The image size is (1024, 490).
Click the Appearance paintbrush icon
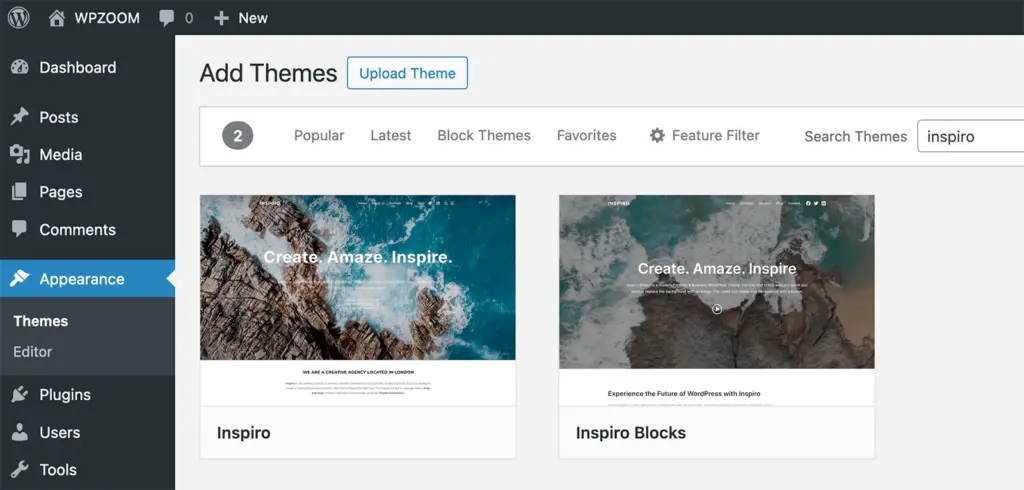pyautogui.click(x=20, y=279)
